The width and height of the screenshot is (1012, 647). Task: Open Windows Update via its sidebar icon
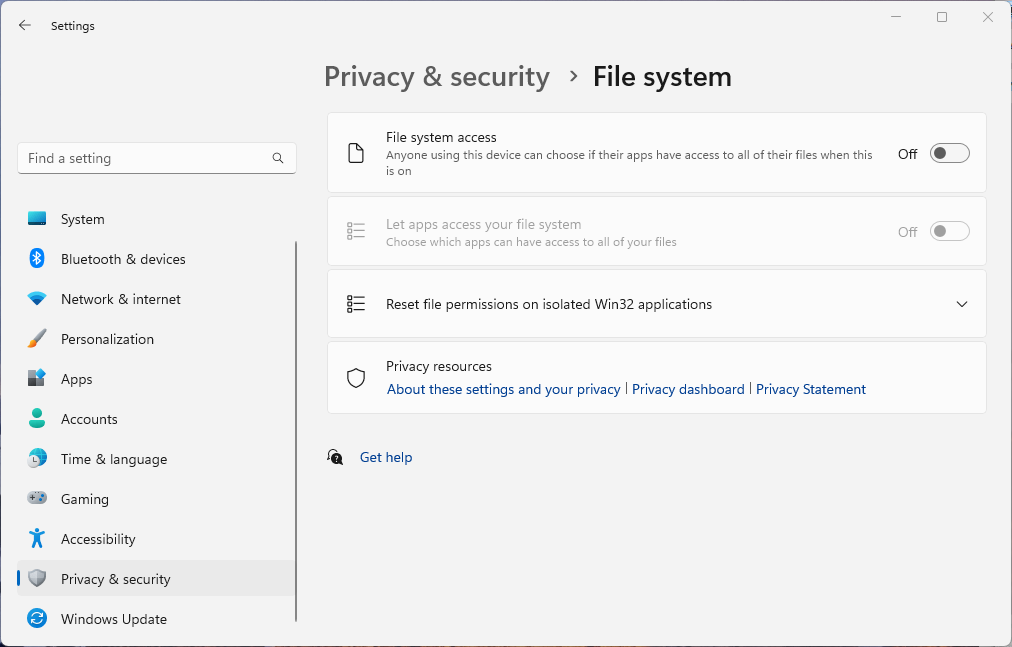[37, 619]
